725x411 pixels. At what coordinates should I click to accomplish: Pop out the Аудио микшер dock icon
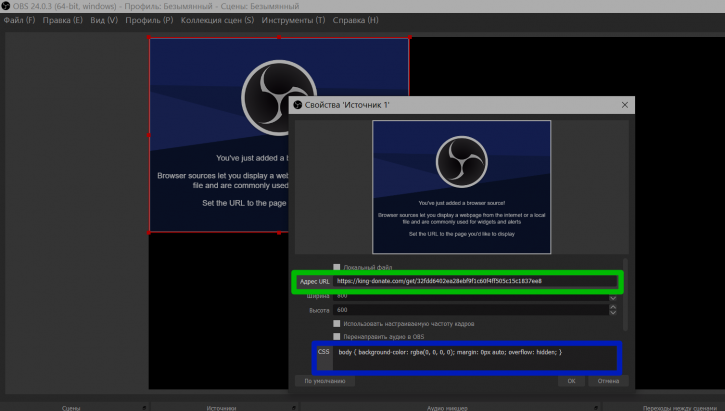point(596,408)
